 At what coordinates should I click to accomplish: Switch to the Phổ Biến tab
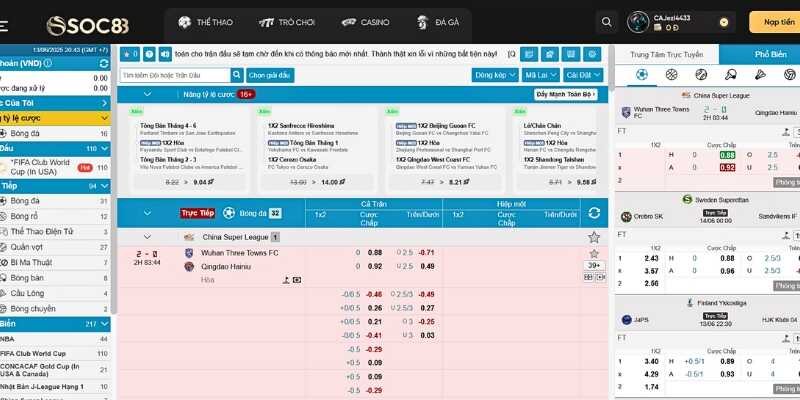pyautogui.click(x=769, y=53)
